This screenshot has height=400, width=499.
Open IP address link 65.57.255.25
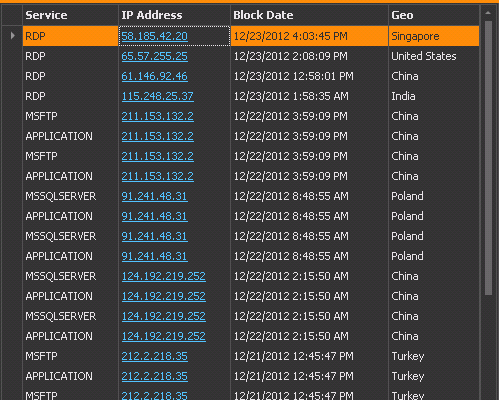[154, 56]
